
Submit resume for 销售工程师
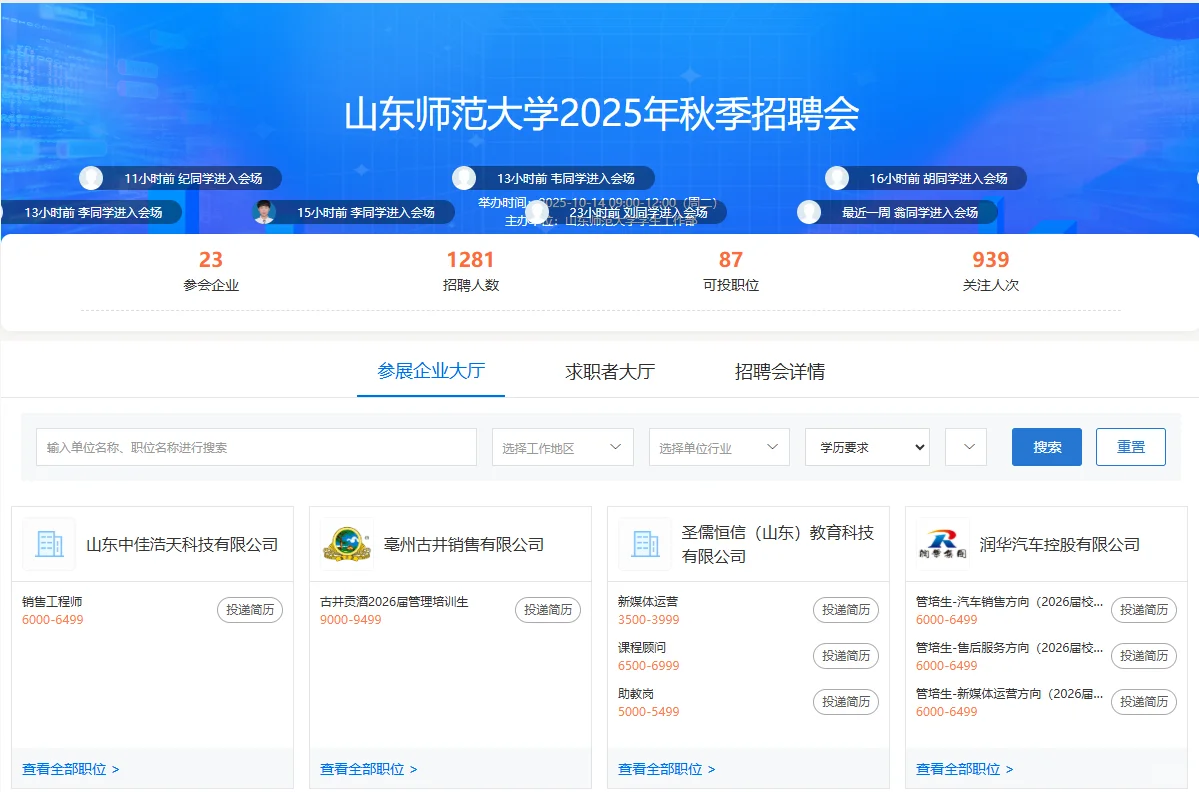coord(250,610)
